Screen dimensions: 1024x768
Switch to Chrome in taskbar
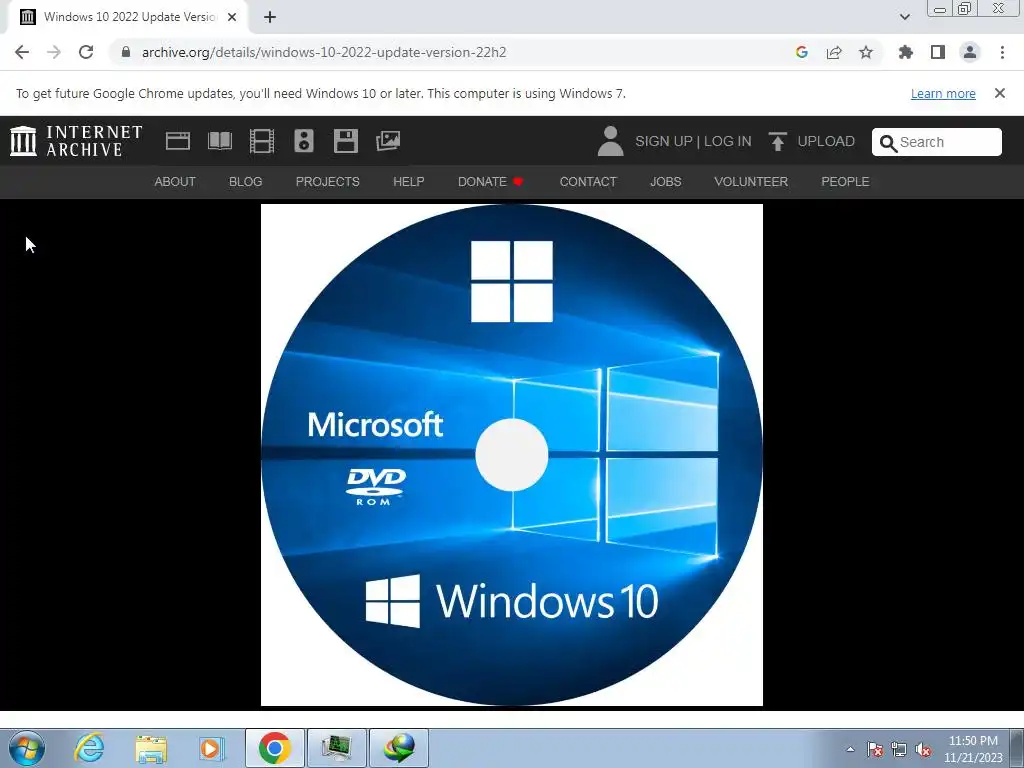274,748
